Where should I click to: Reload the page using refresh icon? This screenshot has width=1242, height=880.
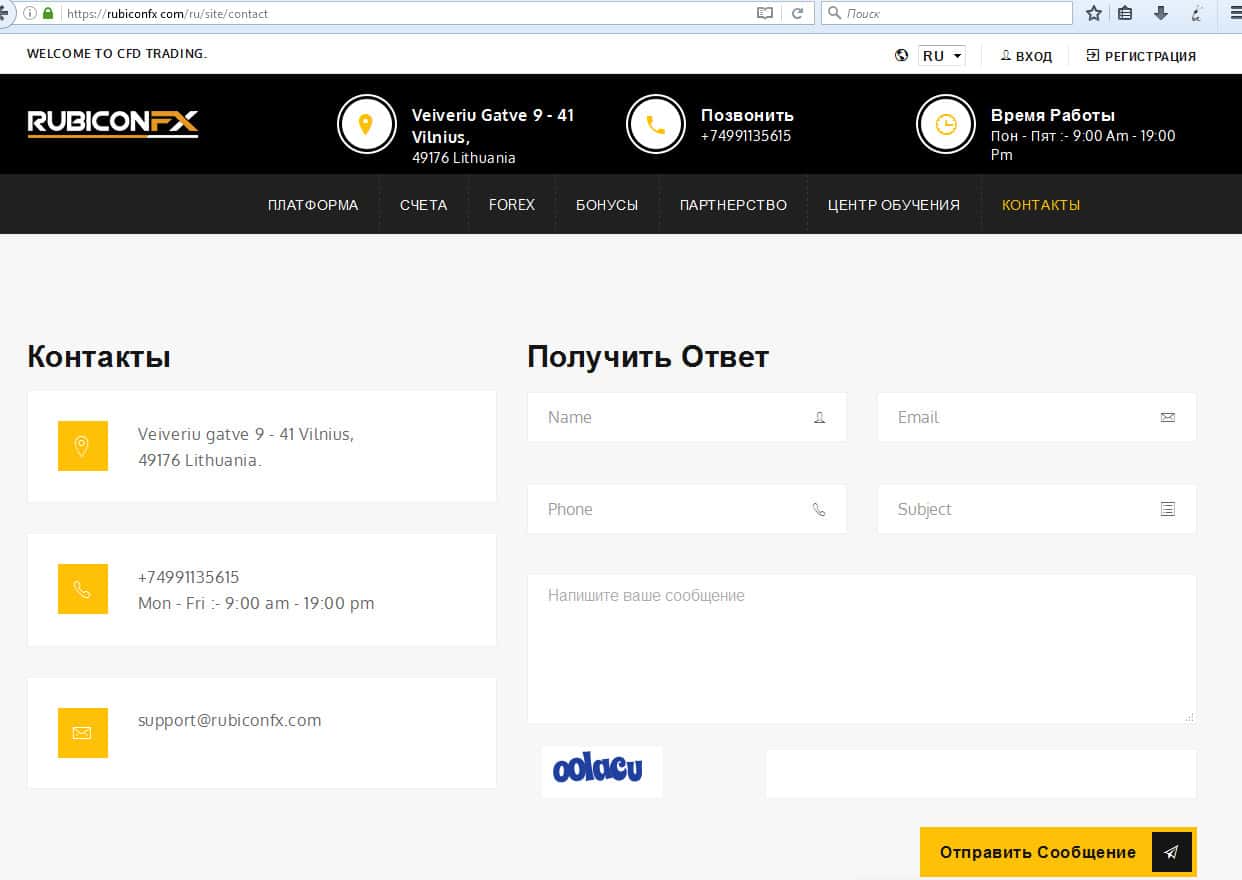coord(797,13)
